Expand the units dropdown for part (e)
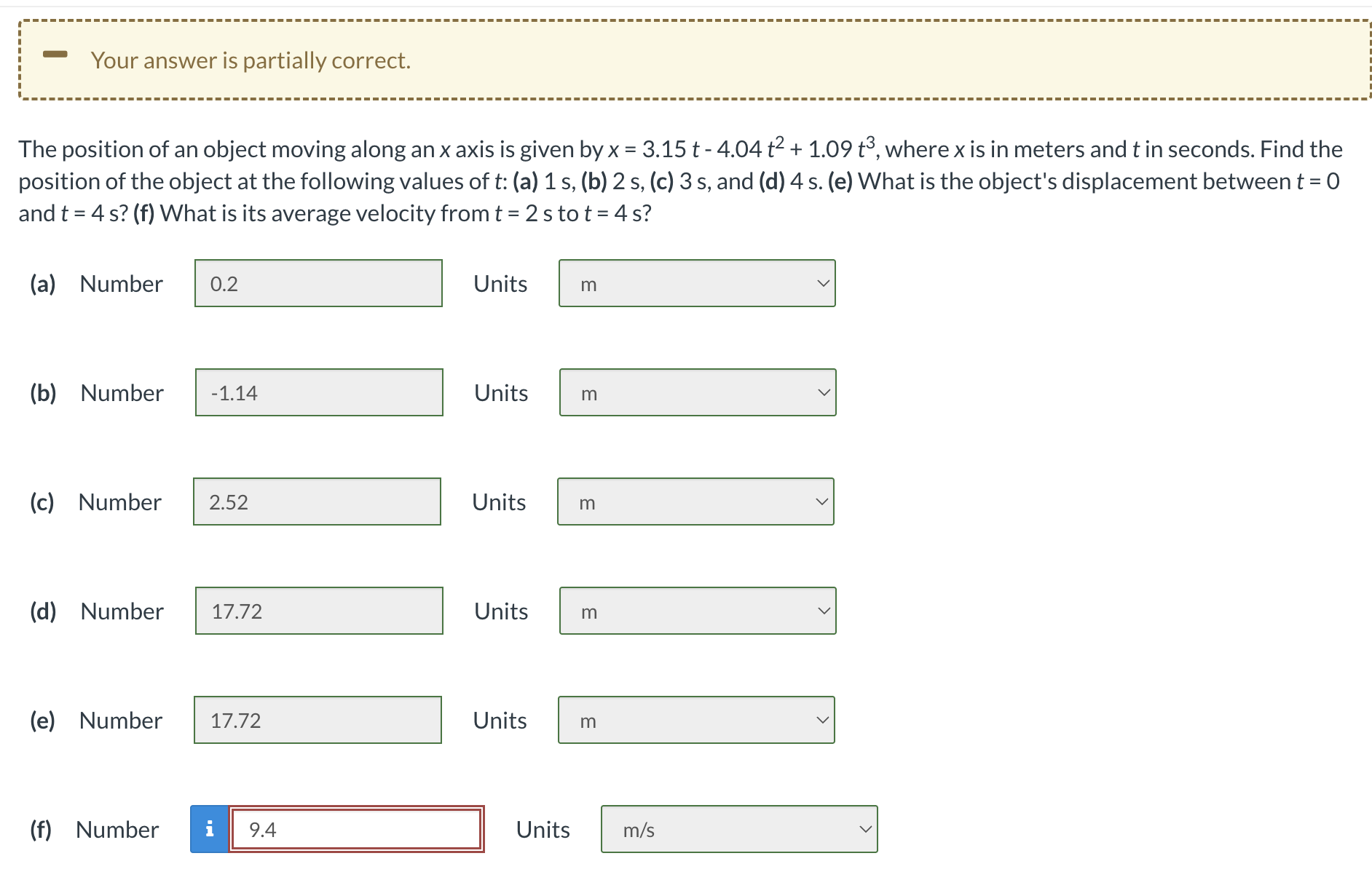The width and height of the screenshot is (1372, 888). pyautogui.click(x=695, y=720)
